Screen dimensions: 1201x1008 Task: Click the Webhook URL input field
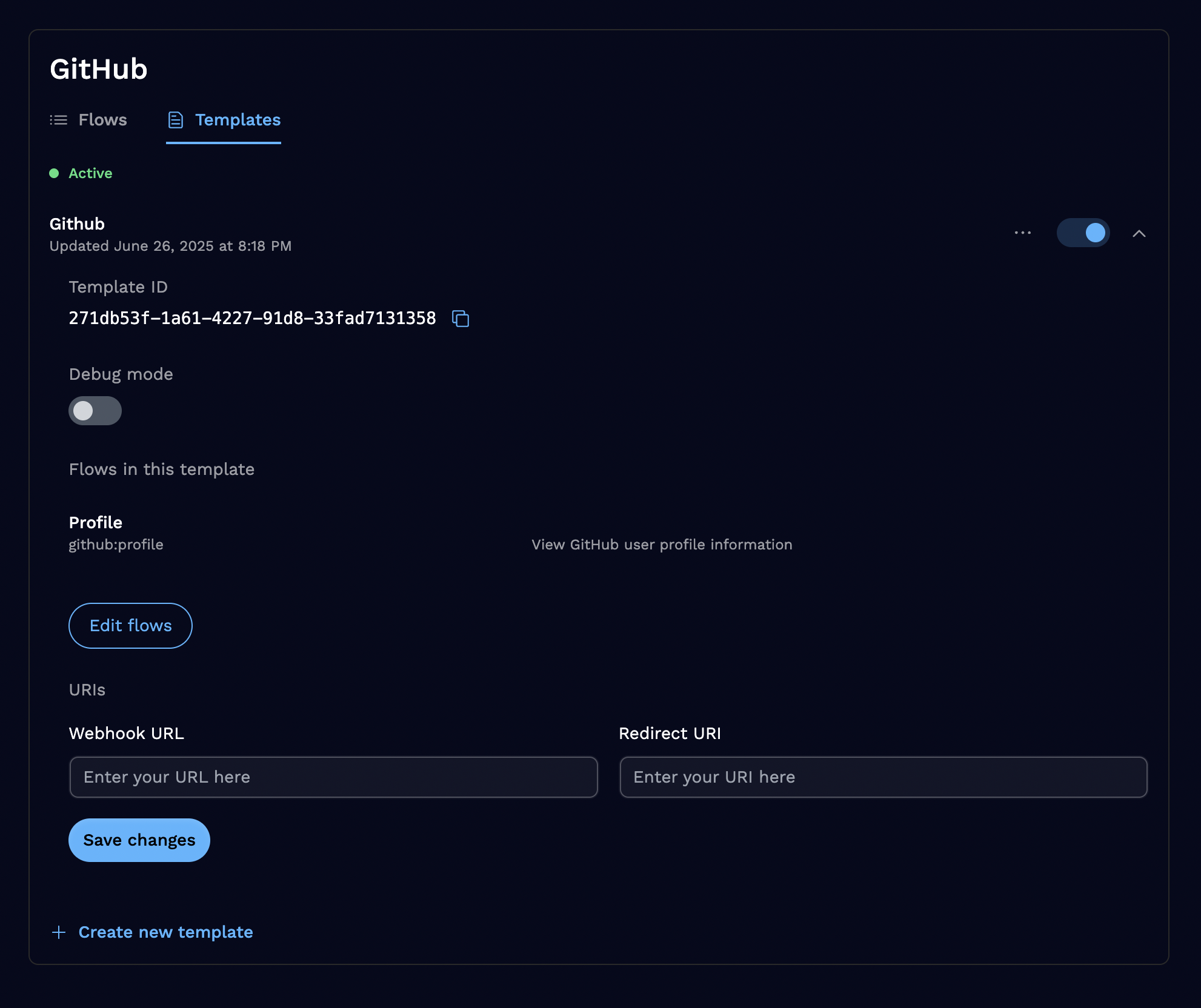click(x=333, y=777)
